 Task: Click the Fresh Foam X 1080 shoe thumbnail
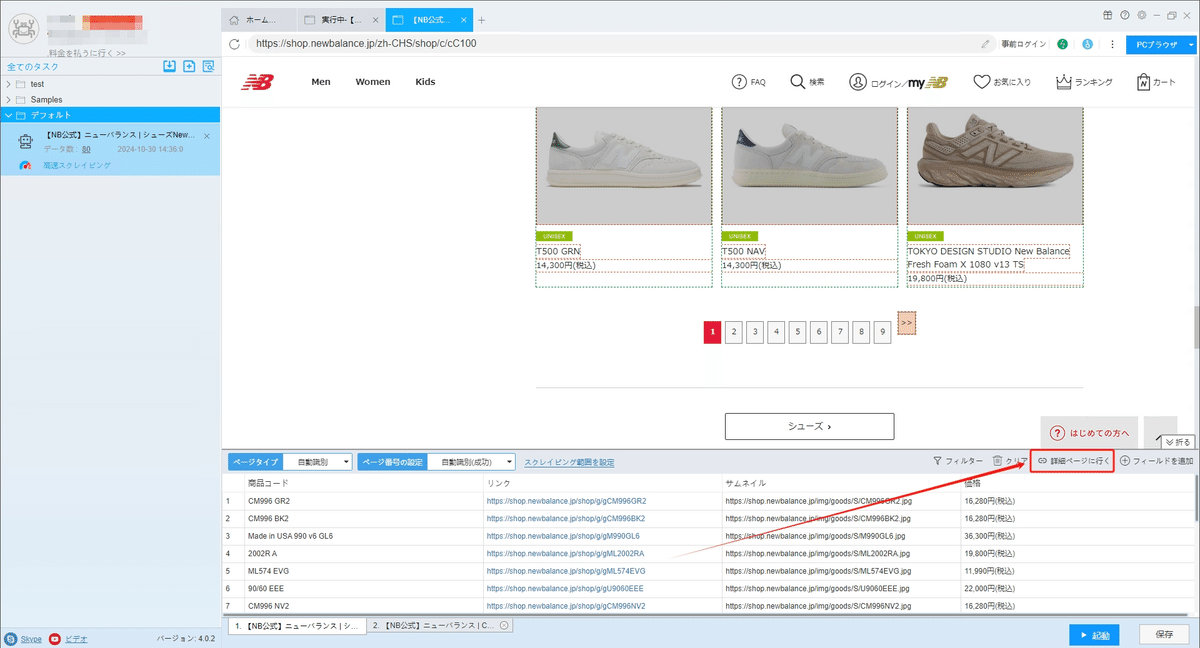[x=995, y=166]
